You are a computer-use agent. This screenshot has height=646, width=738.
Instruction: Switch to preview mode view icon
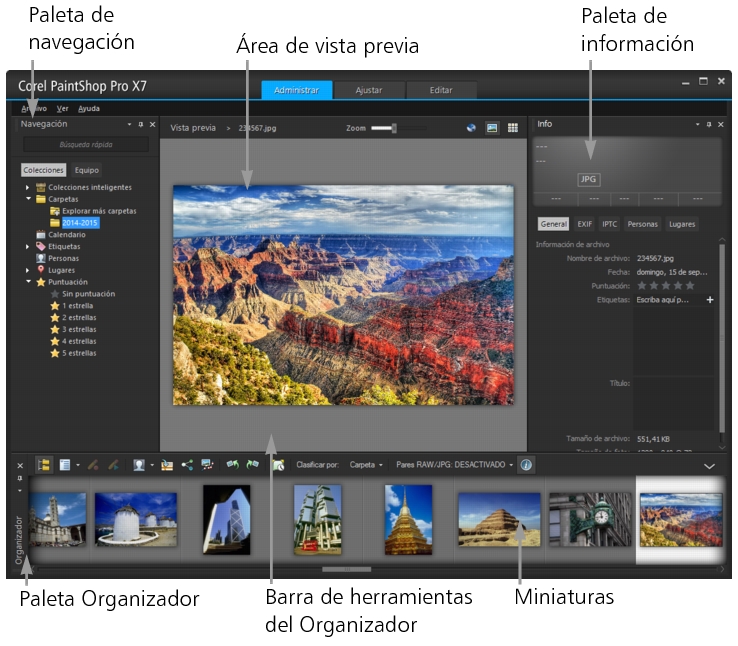[492, 128]
